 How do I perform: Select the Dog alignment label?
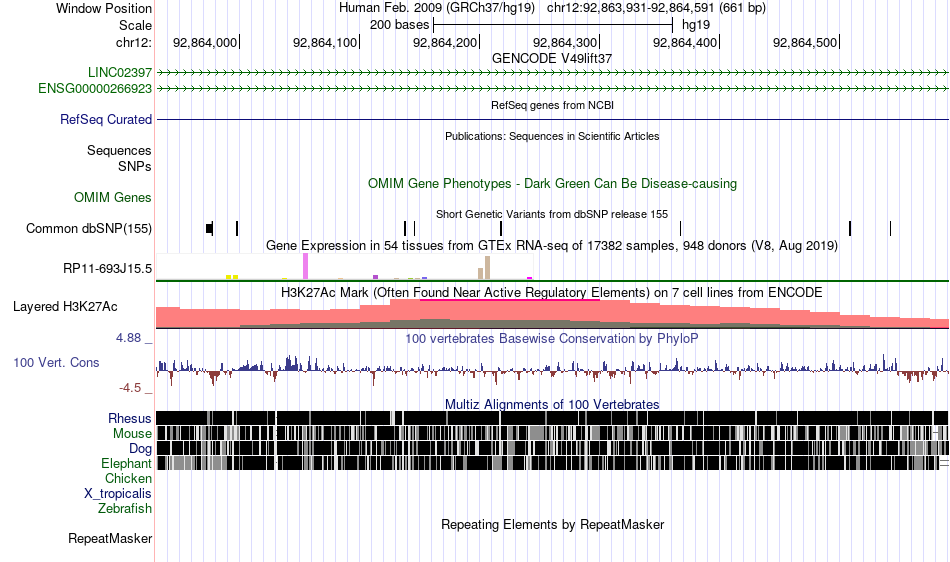(x=140, y=449)
